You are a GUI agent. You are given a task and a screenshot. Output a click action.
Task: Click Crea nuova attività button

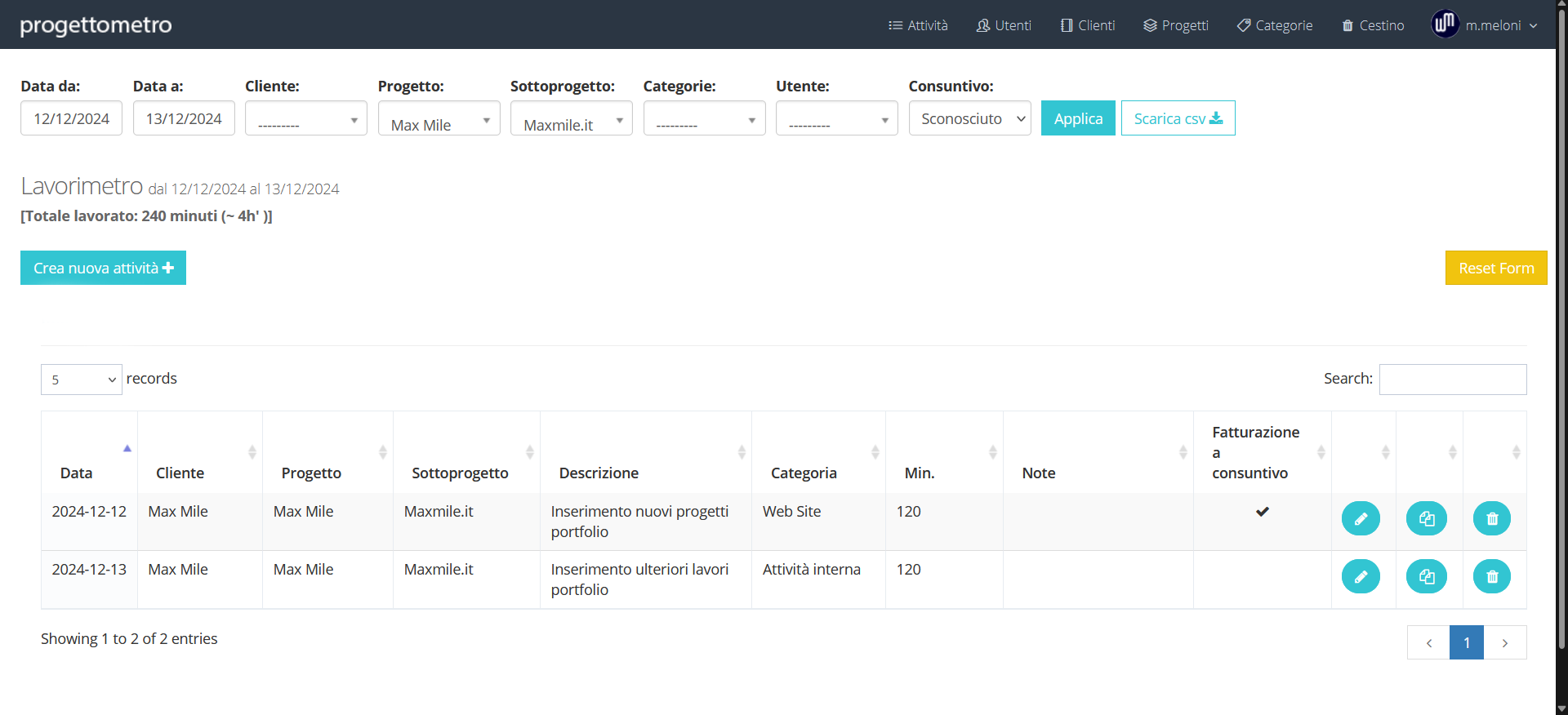click(103, 268)
